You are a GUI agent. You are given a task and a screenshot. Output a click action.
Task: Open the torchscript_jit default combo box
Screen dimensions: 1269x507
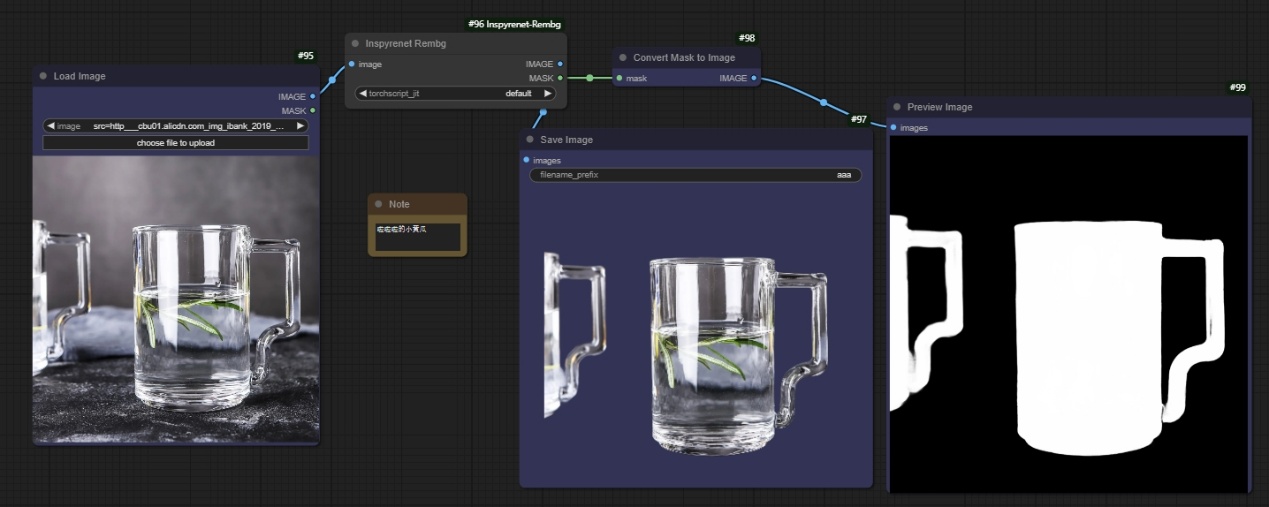point(456,93)
